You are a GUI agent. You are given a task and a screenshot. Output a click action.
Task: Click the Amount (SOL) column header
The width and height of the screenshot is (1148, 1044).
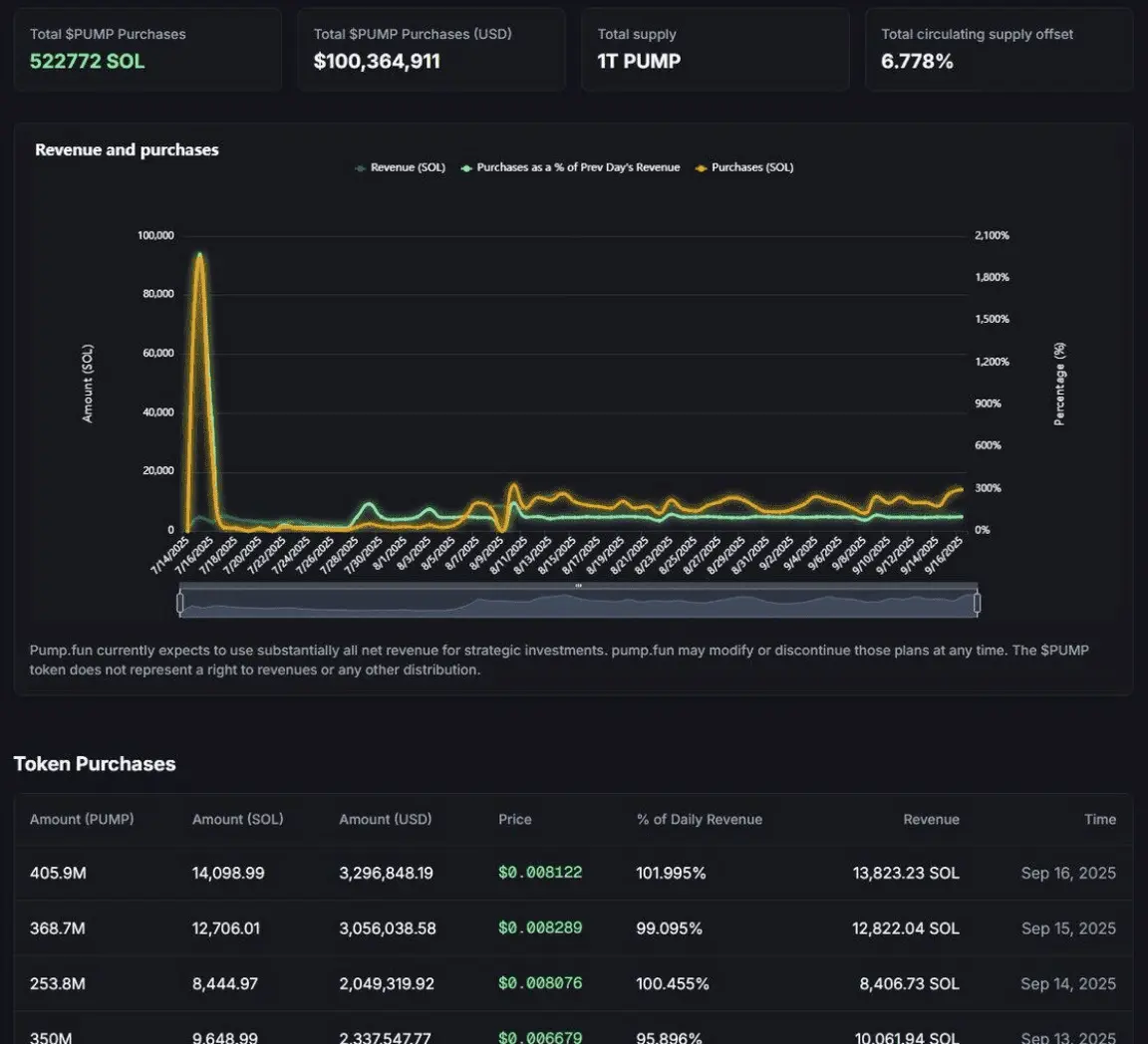(238, 819)
